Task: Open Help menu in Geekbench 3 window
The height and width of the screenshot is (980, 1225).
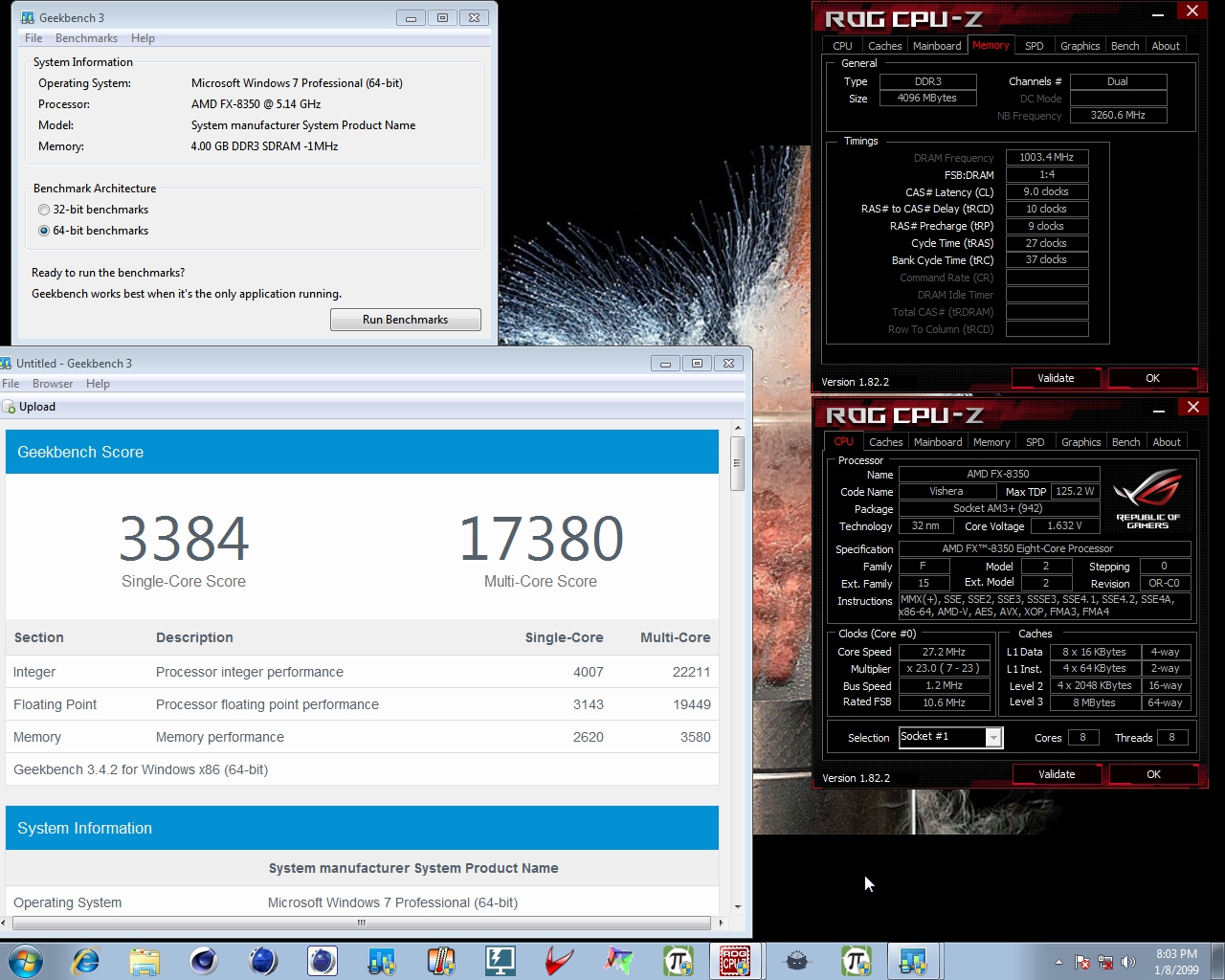Action: pos(143,38)
